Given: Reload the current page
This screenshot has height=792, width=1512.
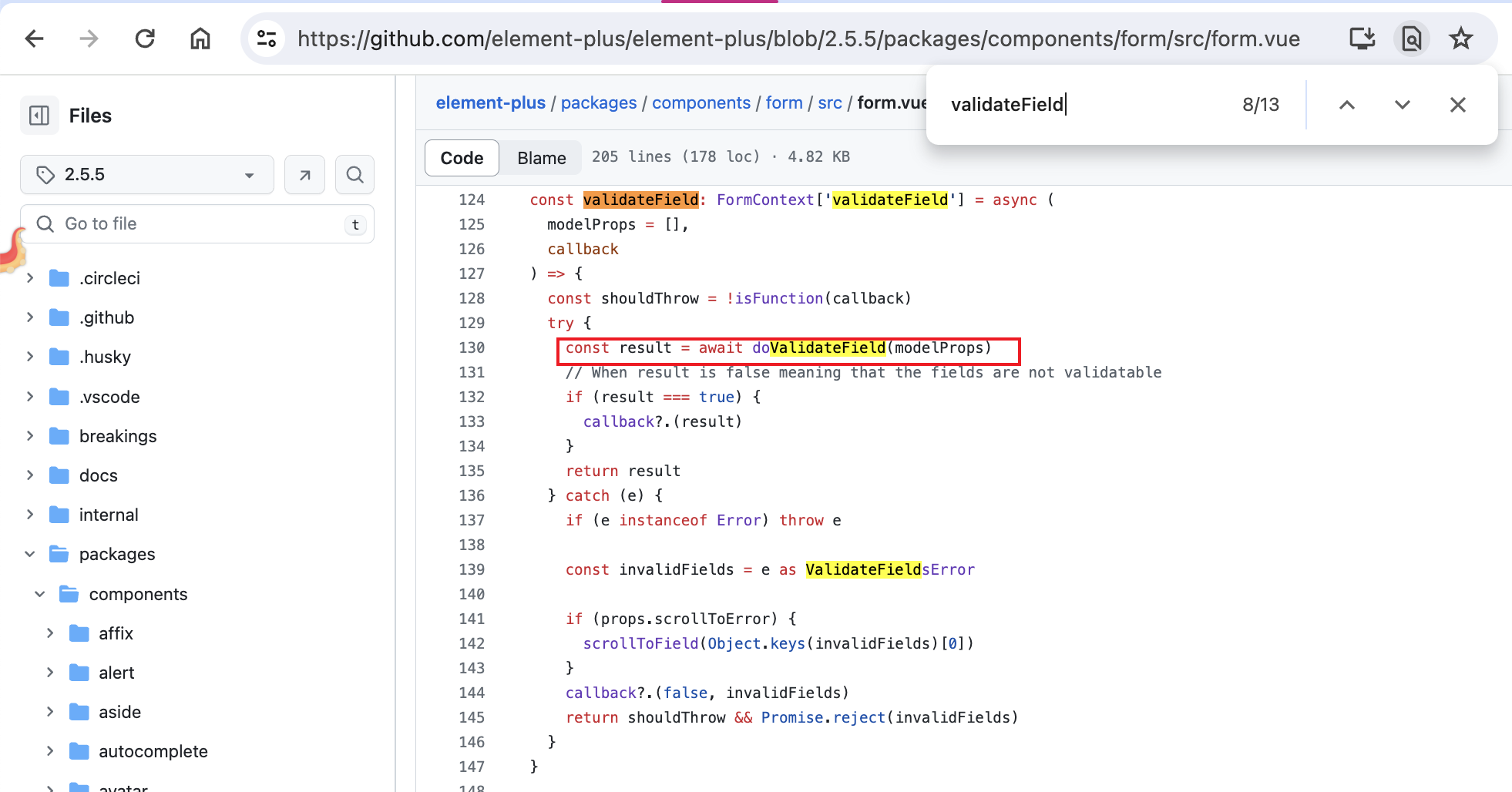Looking at the screenshot, I should [x=144, y=38].
